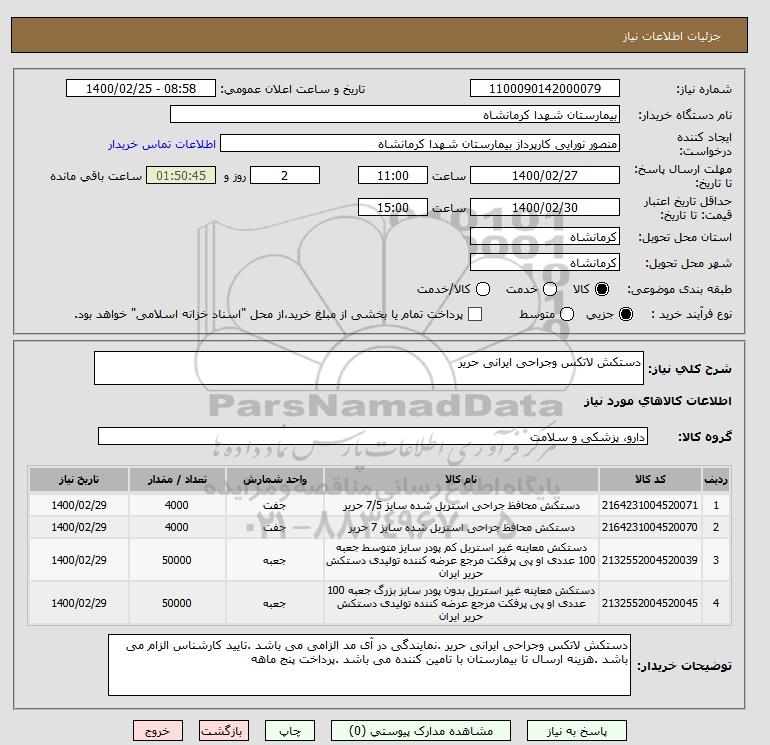770x745 pixels.
Task: Click the کد کالا column header
Action: click(650, 479)
